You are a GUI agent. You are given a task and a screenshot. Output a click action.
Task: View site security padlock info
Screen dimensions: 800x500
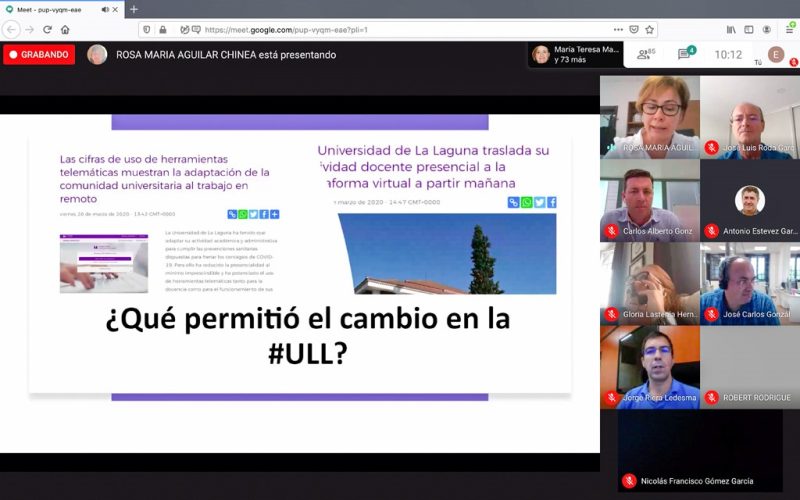[163, 30]
